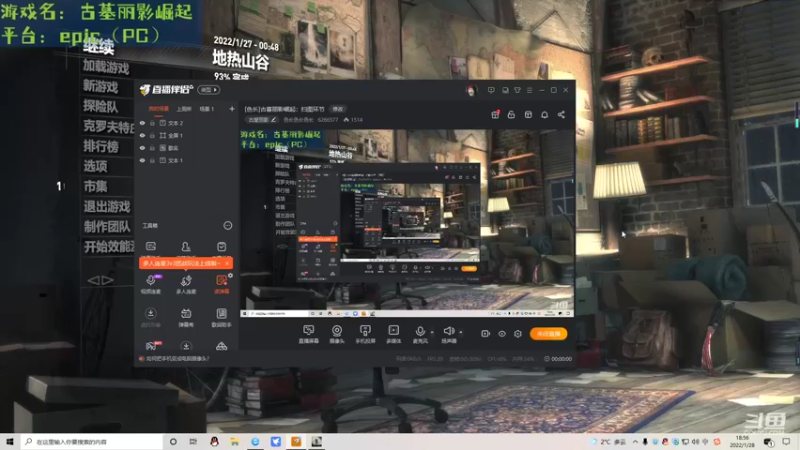Start recording with the camcorder icon
Screen dimensions: 800x450
[x=485, y=334]
